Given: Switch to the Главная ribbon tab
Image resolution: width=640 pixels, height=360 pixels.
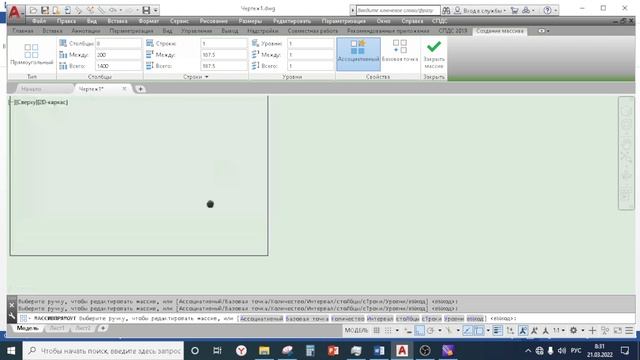Looking at the screenshot, I should click(x=23, y=31).
